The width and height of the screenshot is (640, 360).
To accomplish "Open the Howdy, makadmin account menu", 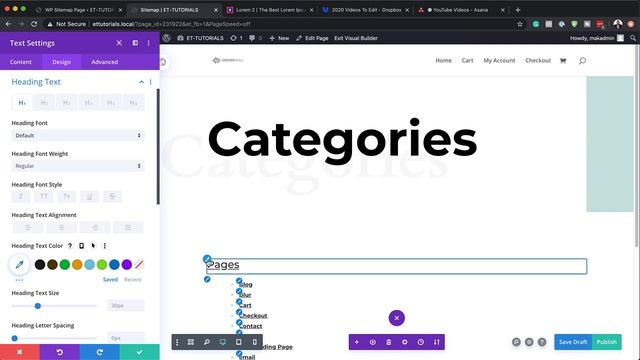I will [597, 38].
